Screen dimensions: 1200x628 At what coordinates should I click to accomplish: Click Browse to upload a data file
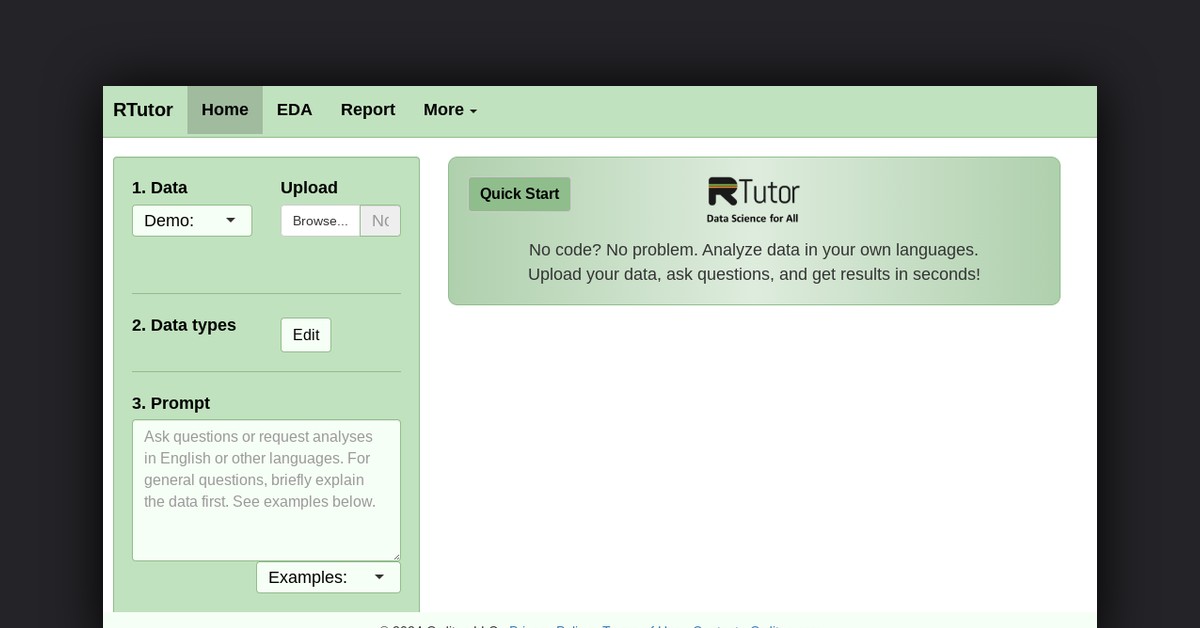319,220
